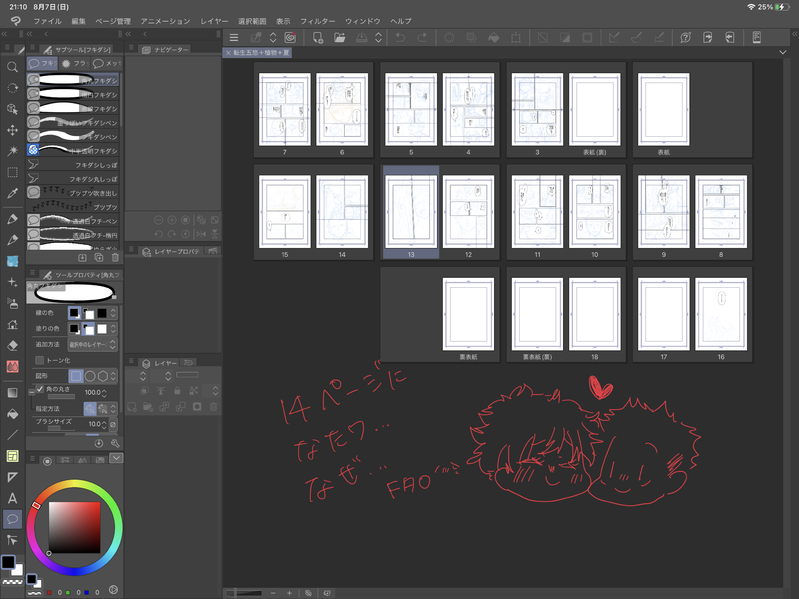This screenshot has width=799, height=599.
Task: Toggle transparent color swatch under tool colors
Action: coord(12,582)
